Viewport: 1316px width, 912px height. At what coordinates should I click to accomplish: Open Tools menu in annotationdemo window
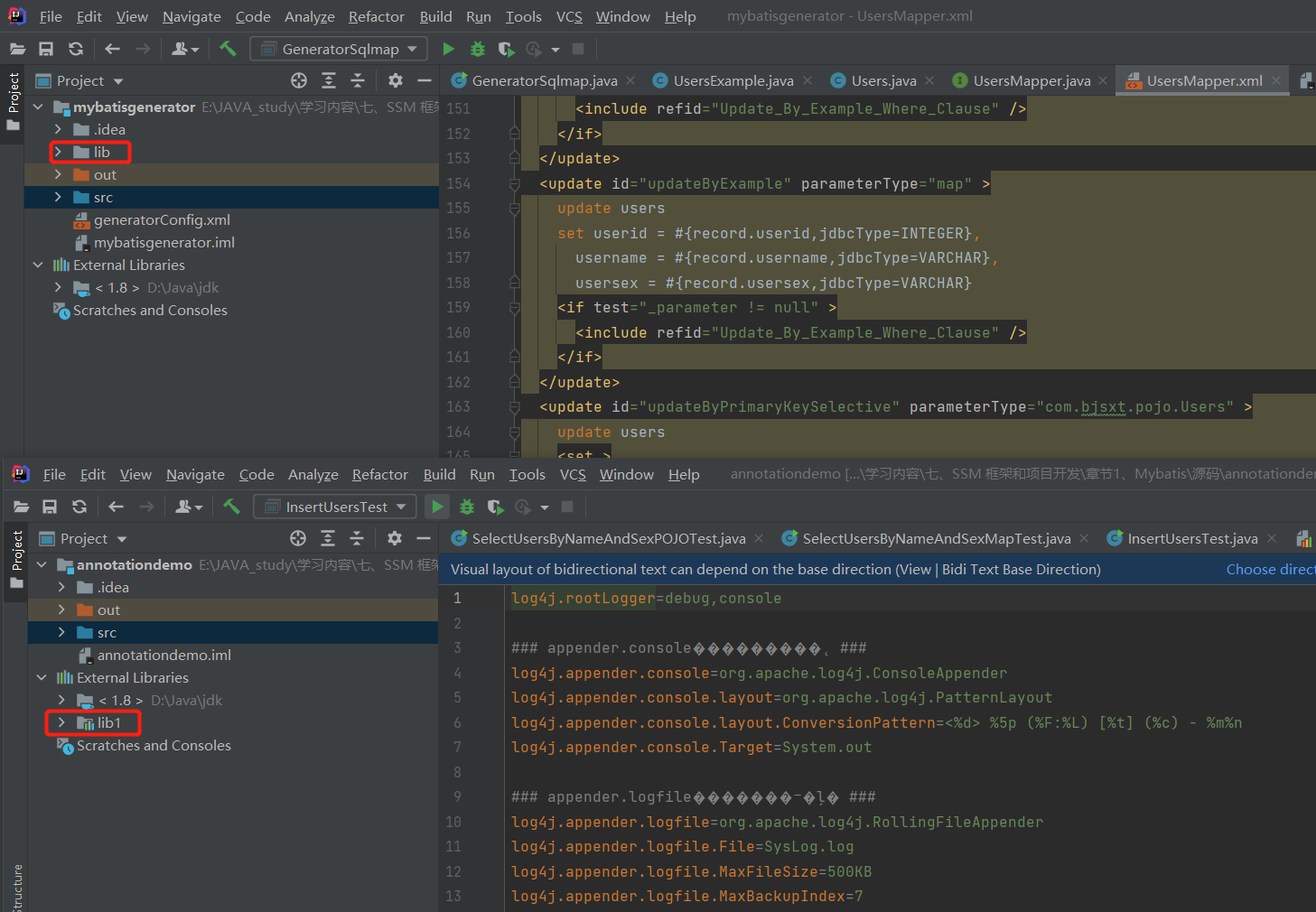point(527,474)
